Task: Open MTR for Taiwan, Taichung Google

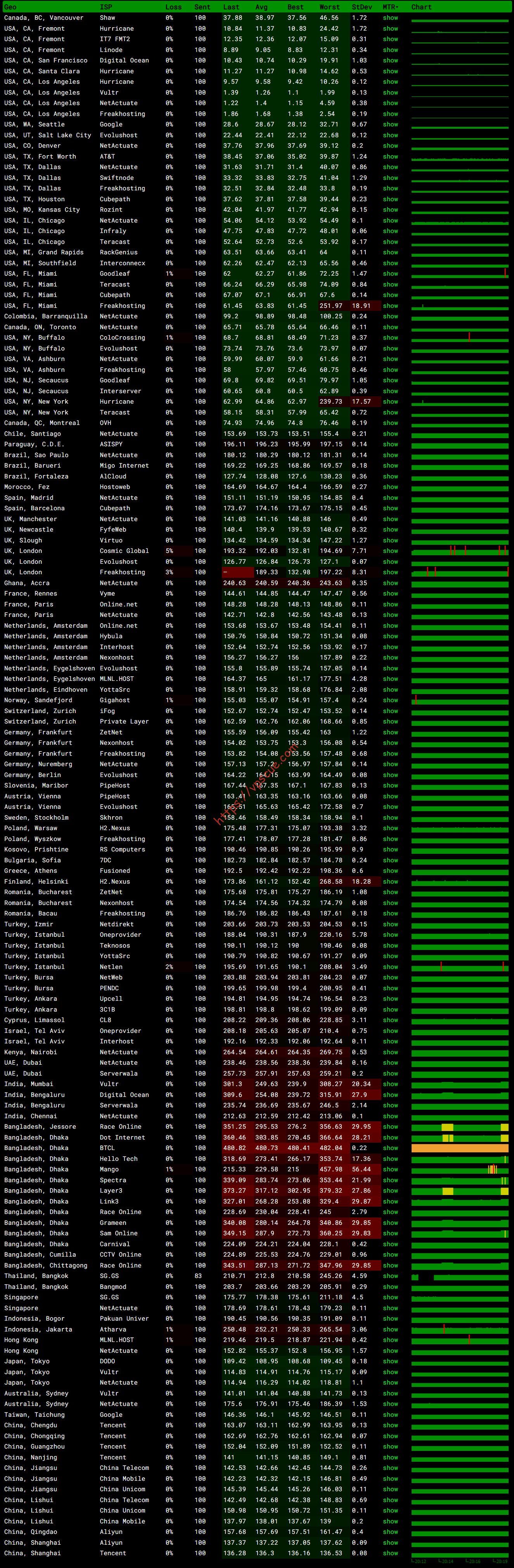Action: [x=390, y=1414]
